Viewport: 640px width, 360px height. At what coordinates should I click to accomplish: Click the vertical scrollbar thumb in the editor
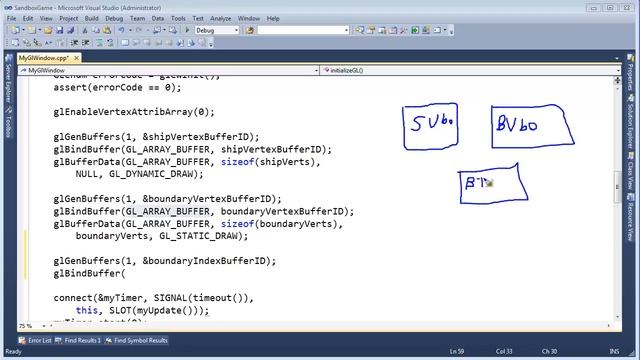pyautogui.click(x=618, y=187)
